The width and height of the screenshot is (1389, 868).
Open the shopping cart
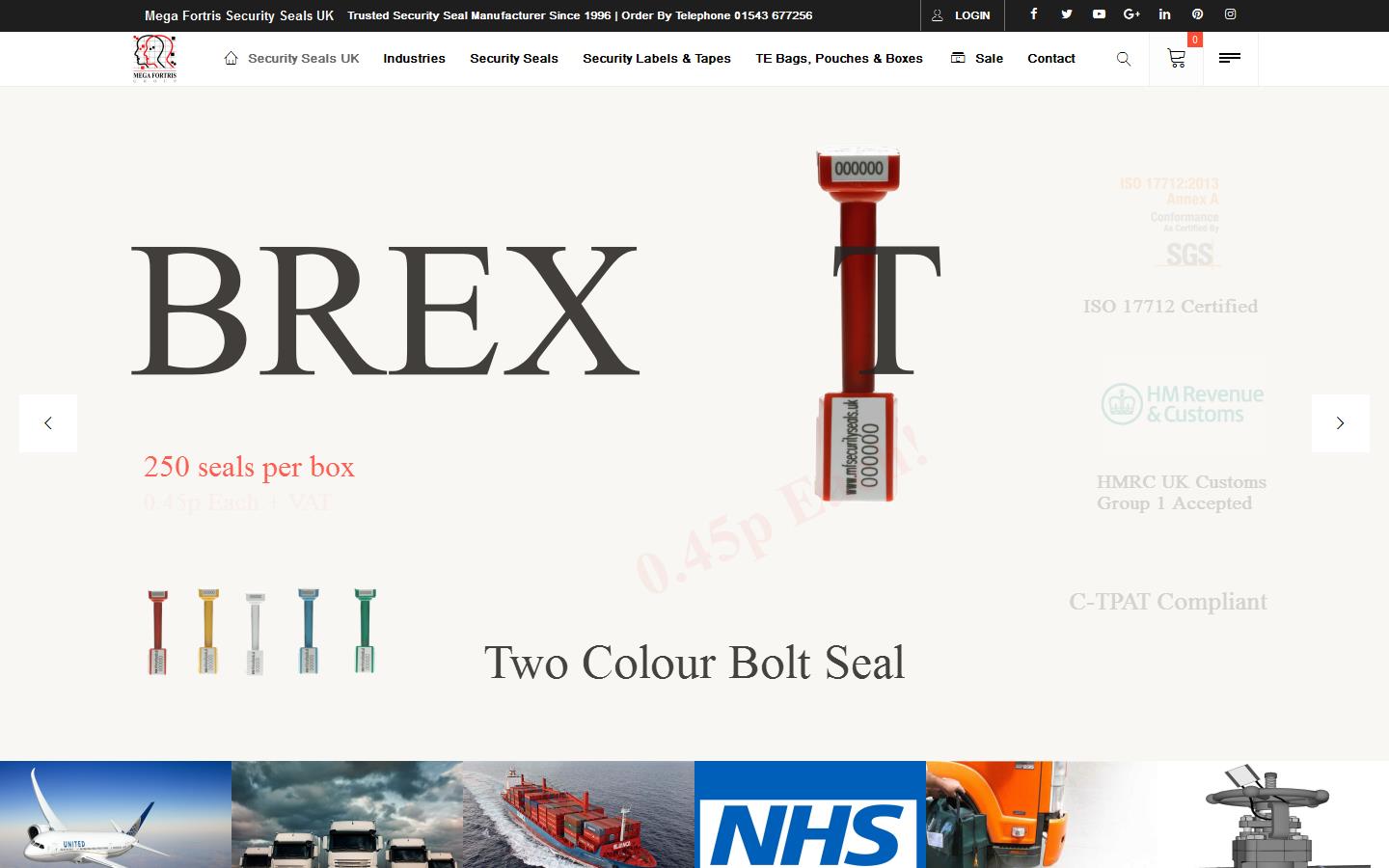click(x=1176, y=59)
